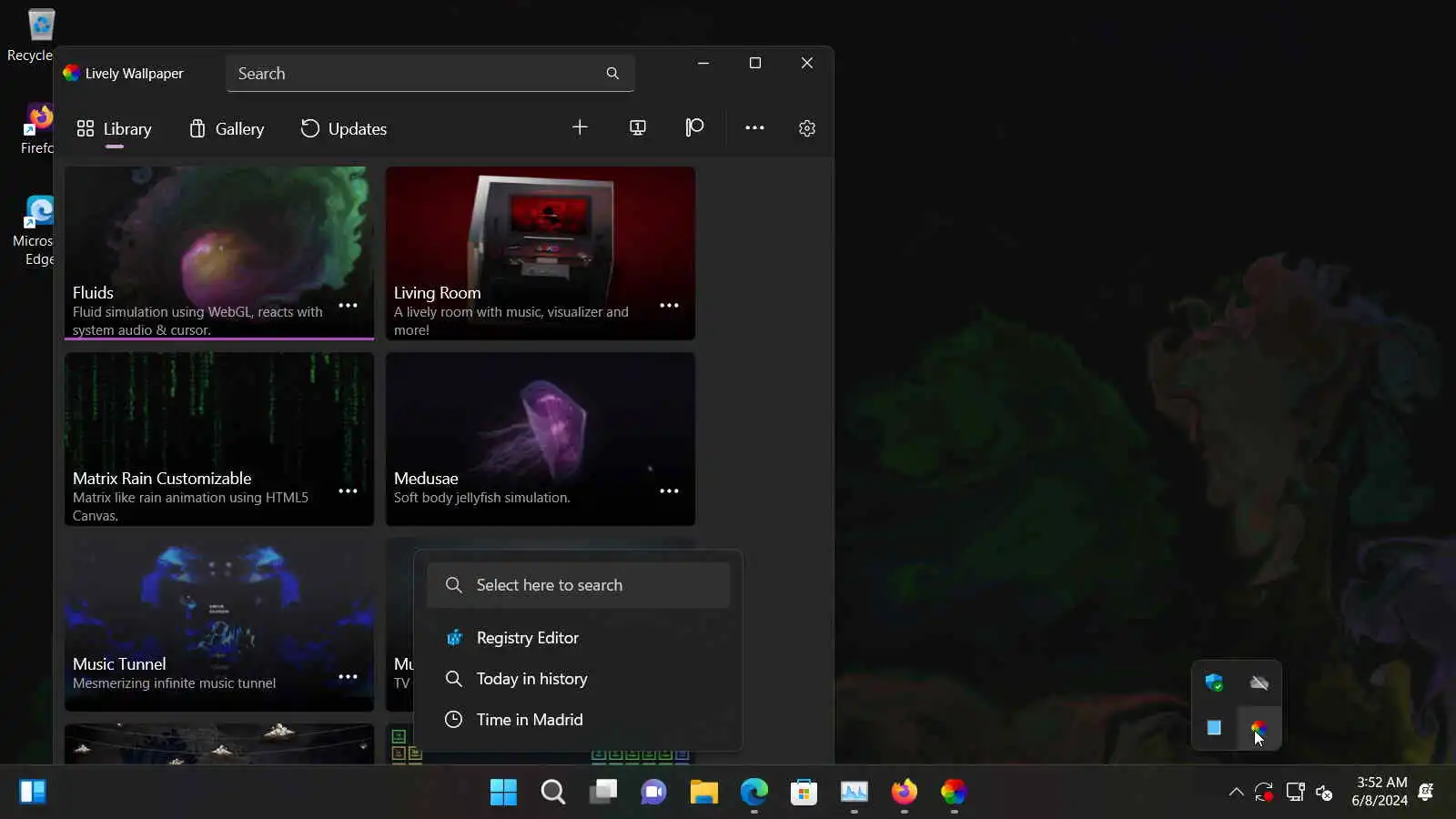Focus the Lively Wallpaper search field

pos(430,74)
